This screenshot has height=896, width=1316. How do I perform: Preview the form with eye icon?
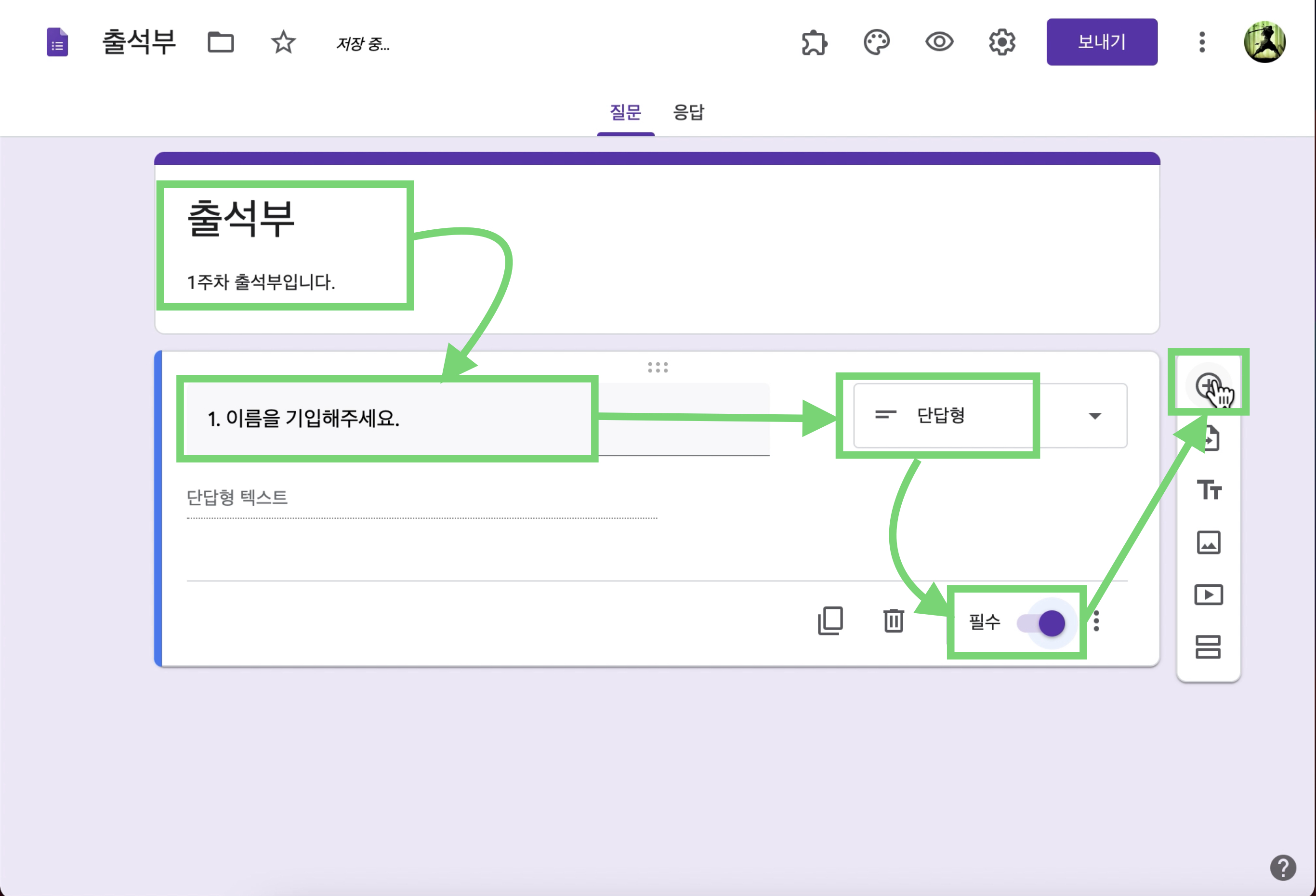(x=939, y=42)
